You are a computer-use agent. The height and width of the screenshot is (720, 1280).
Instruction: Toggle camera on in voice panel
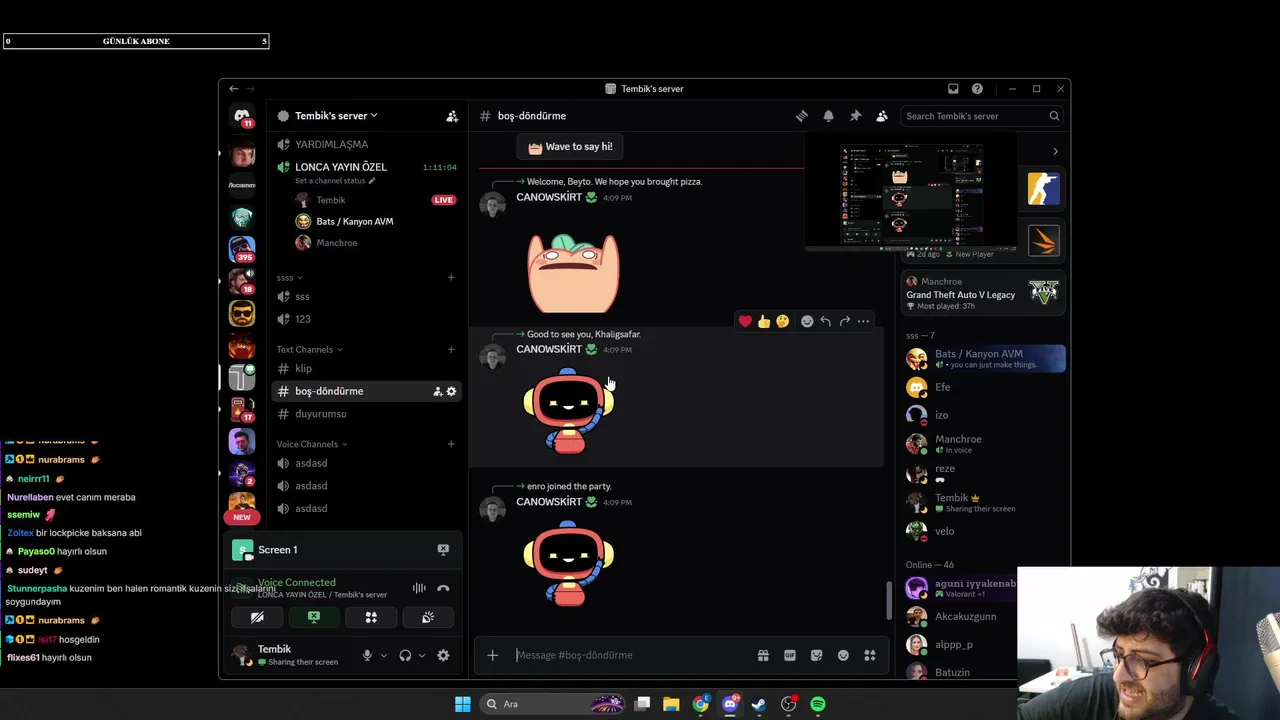pos(257,618)
